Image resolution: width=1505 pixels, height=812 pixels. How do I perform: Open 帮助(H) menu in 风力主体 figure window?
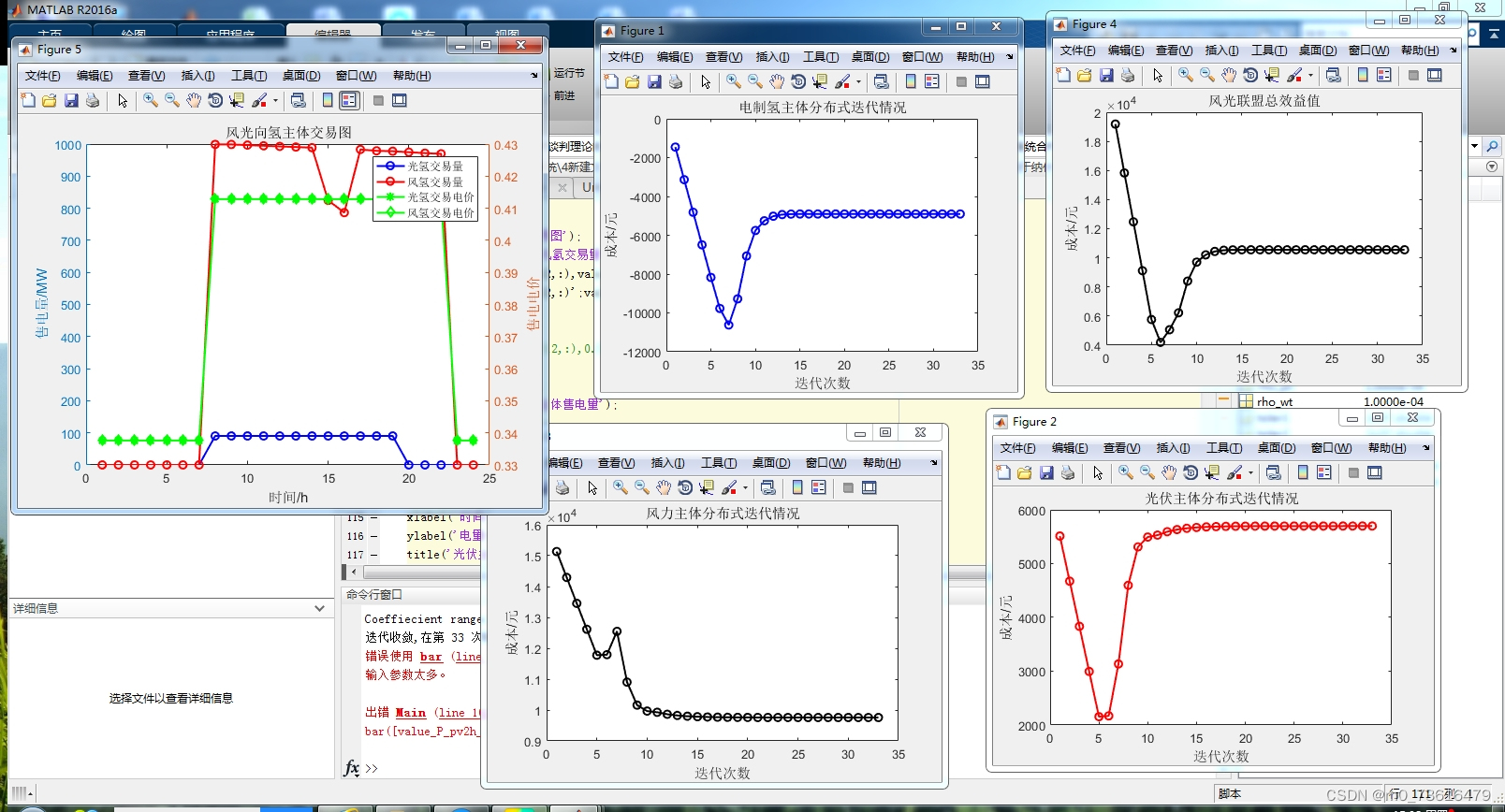882,463
